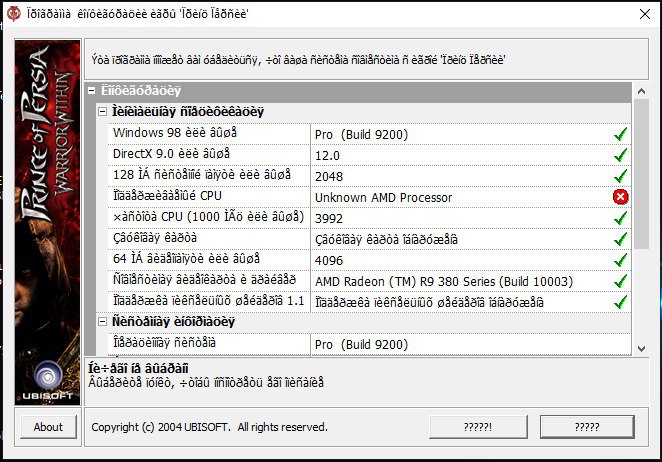This screenshot has height=462, width=662.
Task: Click the green checkmark beside 3992 value
Action: point(621,218)
